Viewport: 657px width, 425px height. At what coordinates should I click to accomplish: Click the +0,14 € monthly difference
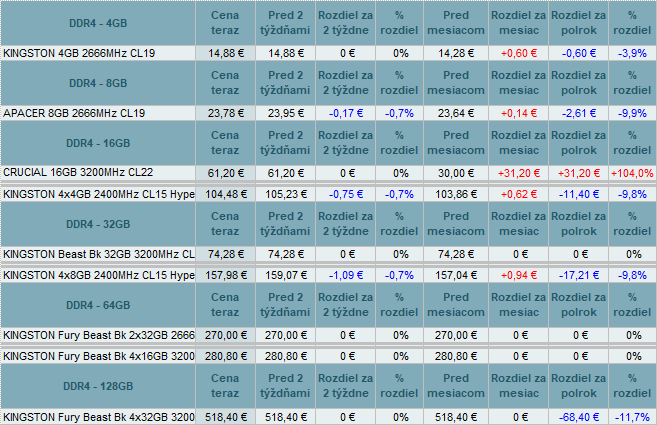pyautogui.click(x=519, y=113)
